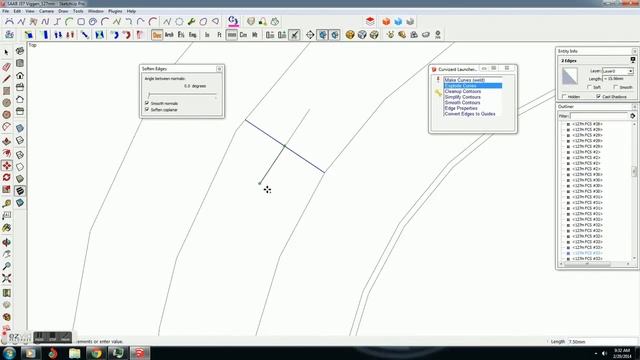Choose Simplify Contours in Curvizard
The height and width of the screenshot is (360, 640).
(x=462, y=97)
